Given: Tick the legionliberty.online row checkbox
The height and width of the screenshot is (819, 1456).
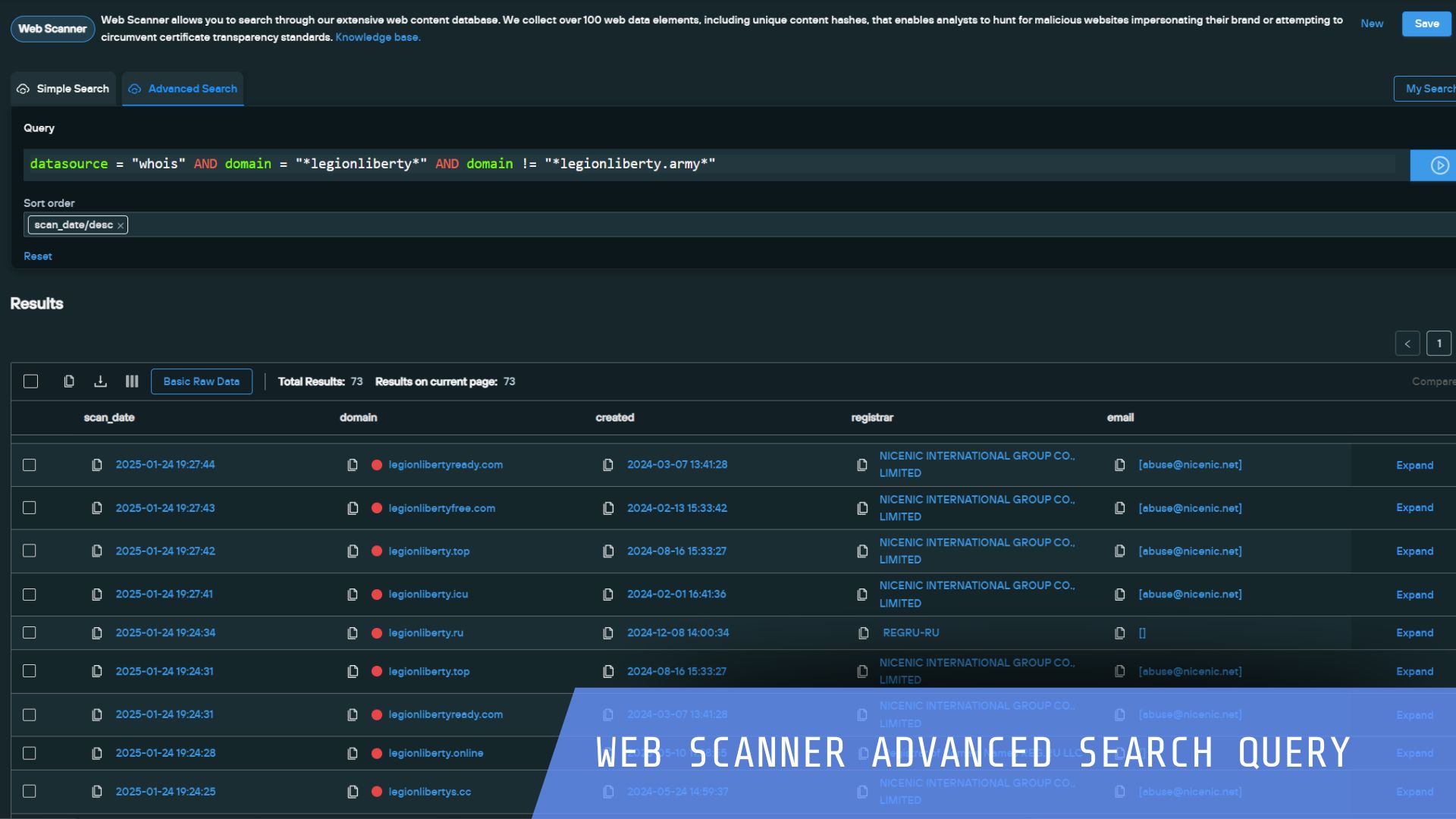Looking at the screenshot, I should point(30,754).
